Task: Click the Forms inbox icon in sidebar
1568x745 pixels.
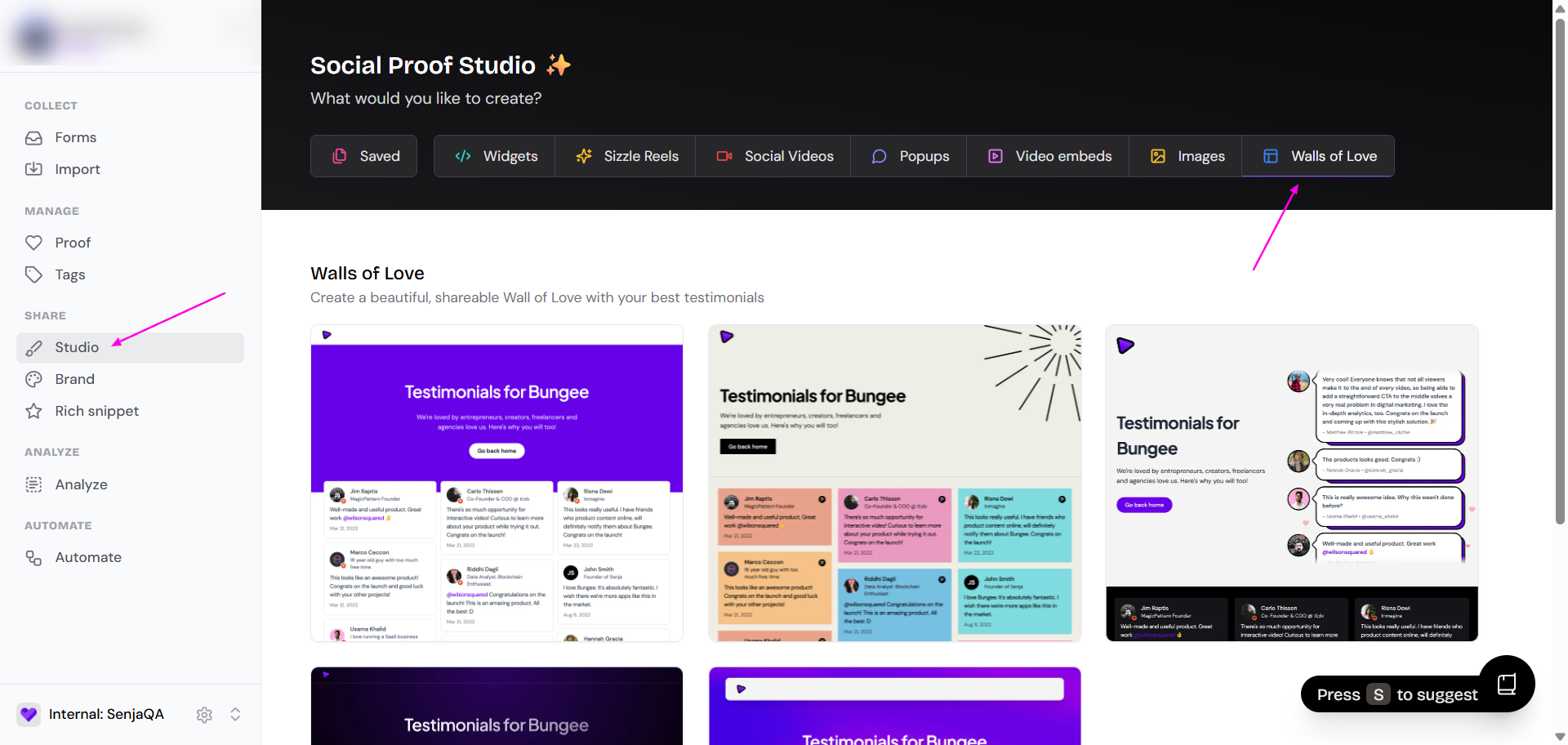Action: pyautogui.click(x=33, y=138)
